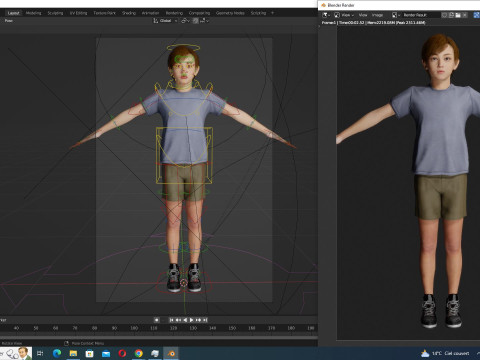Click the blue icon at render header end
Screen dimensions: 480x360
476,15
